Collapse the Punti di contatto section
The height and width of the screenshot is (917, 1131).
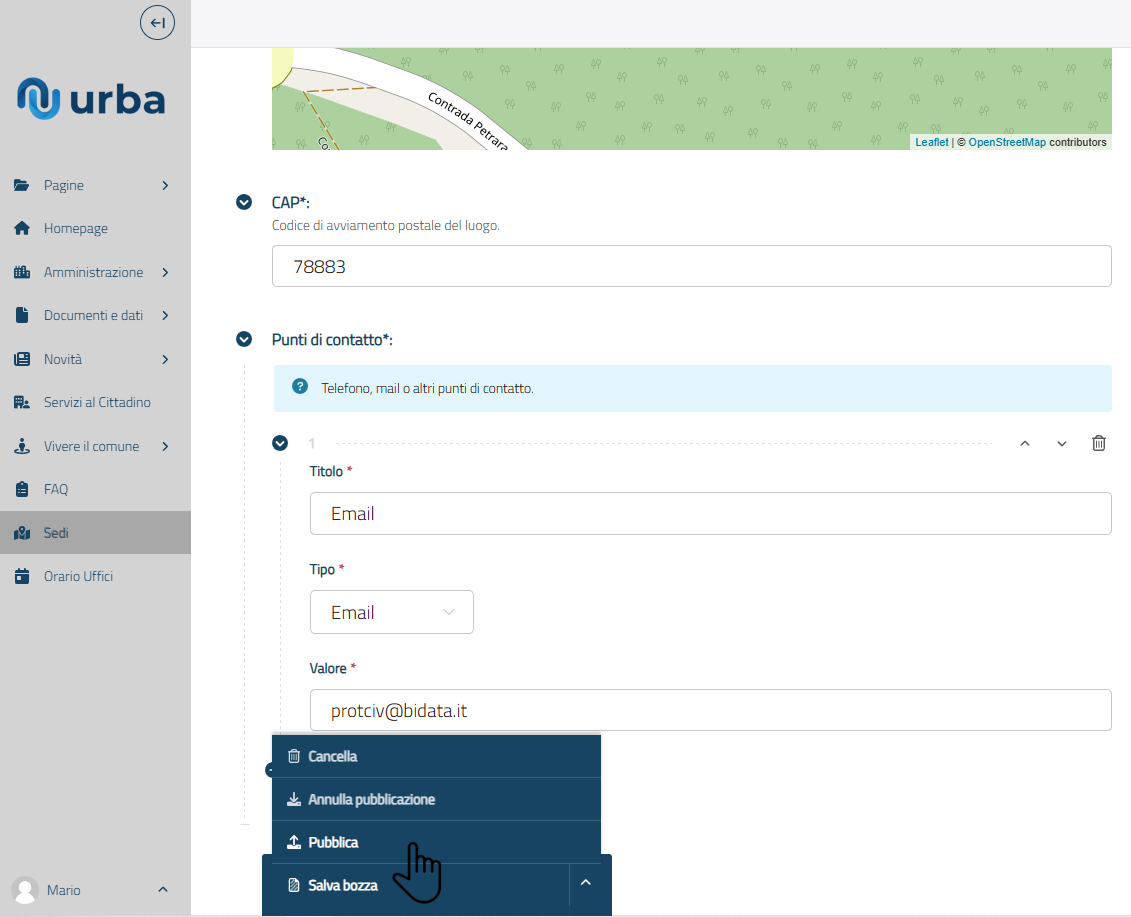coord(243,340)
